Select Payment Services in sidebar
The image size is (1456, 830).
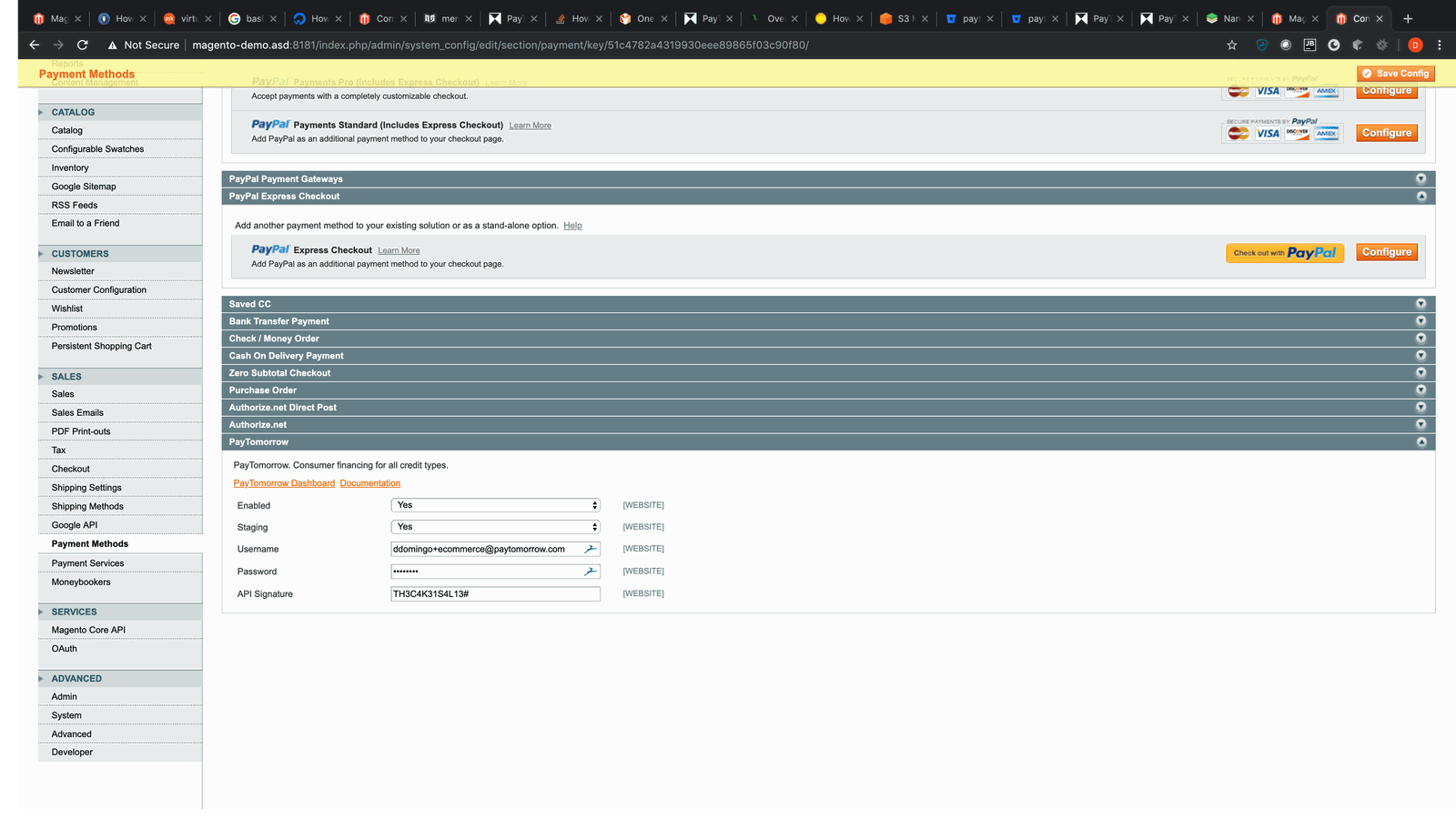point(87,563)
